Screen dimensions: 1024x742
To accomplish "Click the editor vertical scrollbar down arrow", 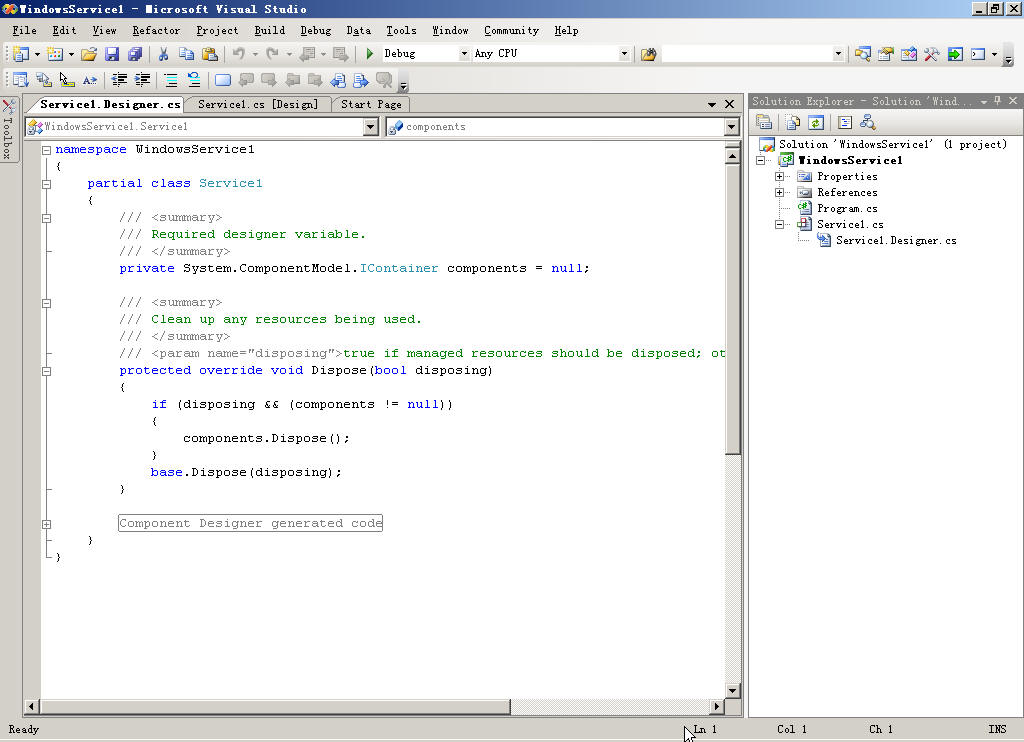I will tap(732, 690).
